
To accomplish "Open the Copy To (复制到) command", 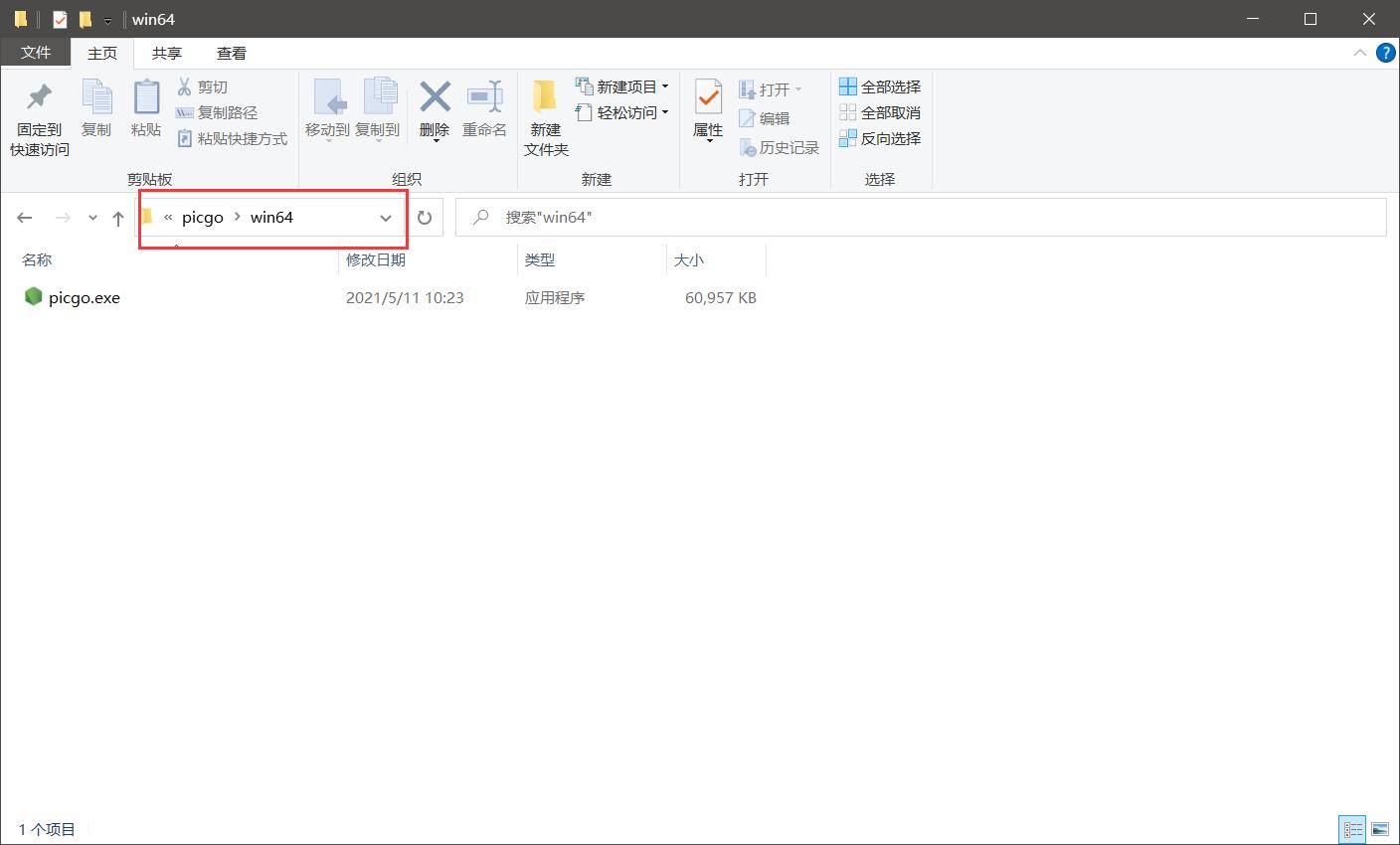I will point(378,108).
